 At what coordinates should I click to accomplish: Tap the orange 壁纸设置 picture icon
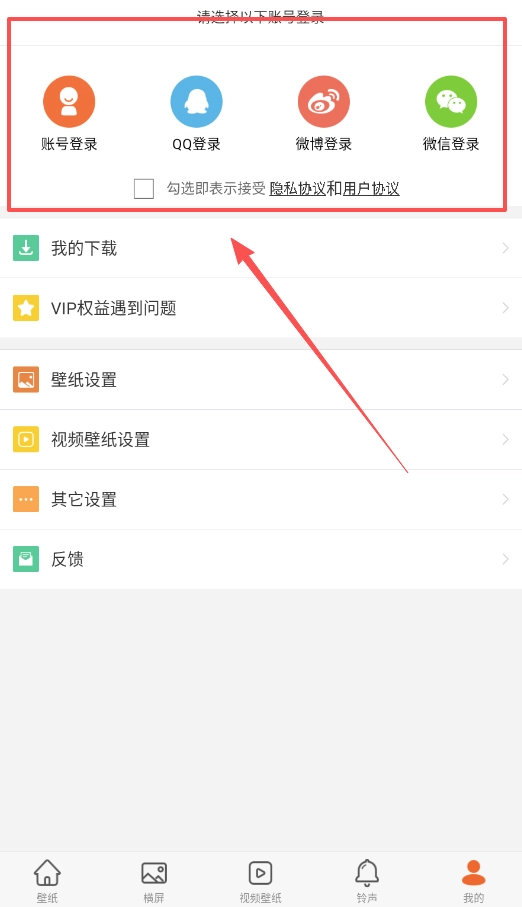(x=26, y=379)
